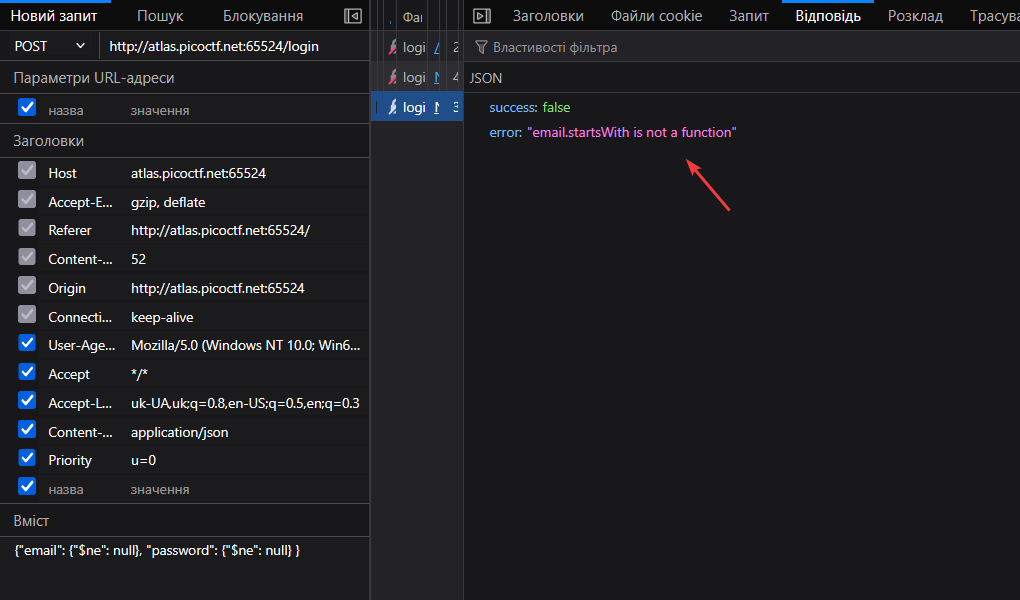
Task: Click the details pane toggle icon
Action: tap(481, 16)
